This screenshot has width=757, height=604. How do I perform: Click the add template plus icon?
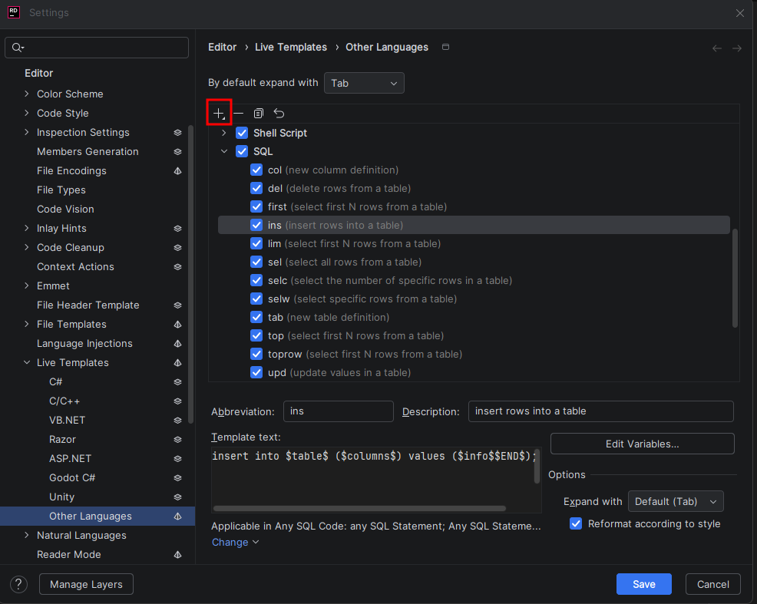click(219, 113)
